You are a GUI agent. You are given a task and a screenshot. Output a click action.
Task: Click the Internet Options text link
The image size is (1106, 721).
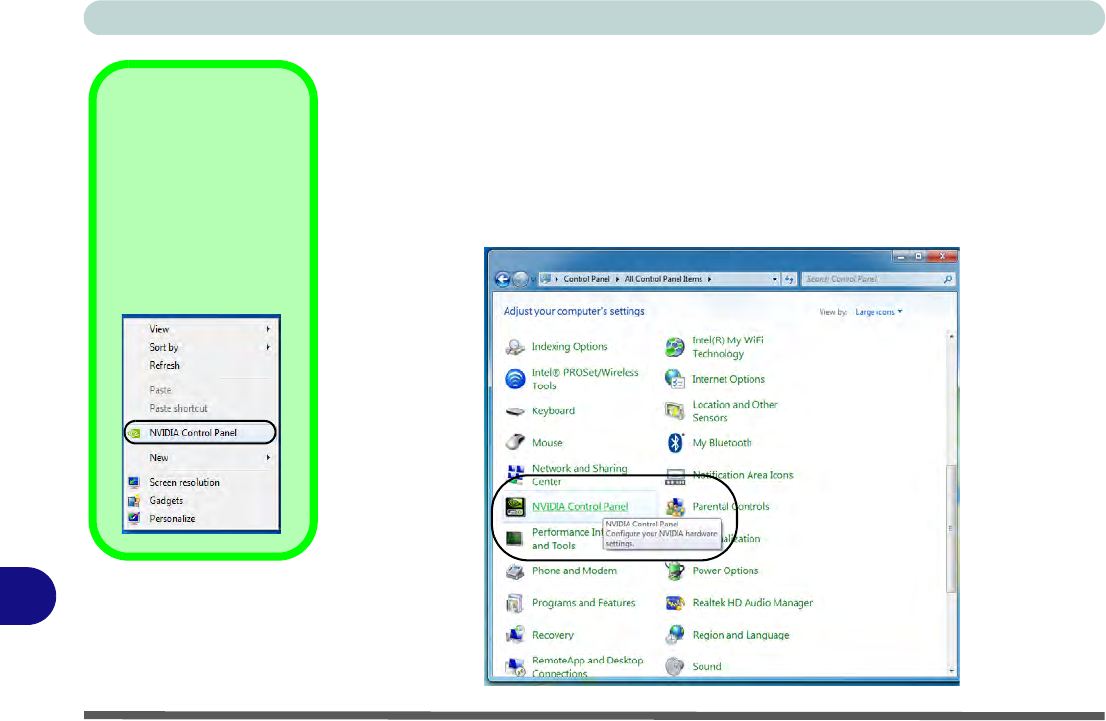coord(729,380)
